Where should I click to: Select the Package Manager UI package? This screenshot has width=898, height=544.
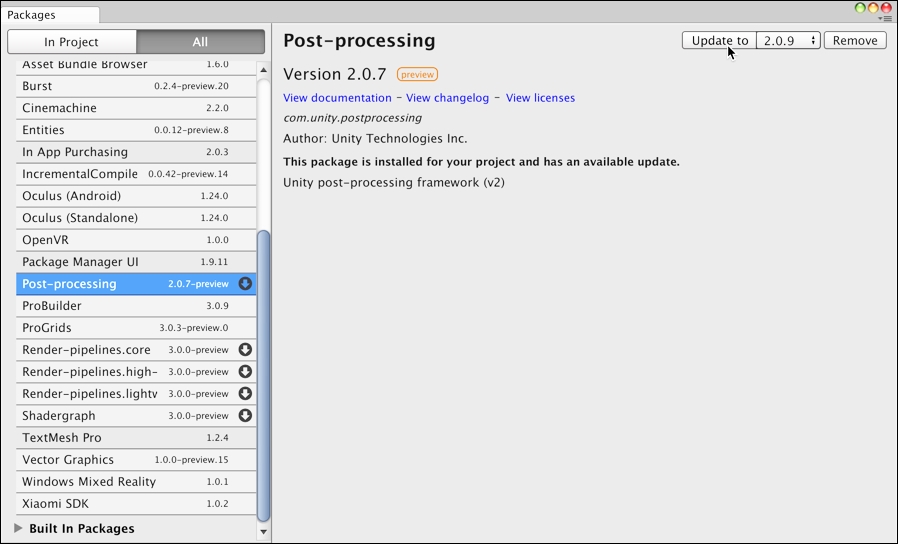pos(136,262)
